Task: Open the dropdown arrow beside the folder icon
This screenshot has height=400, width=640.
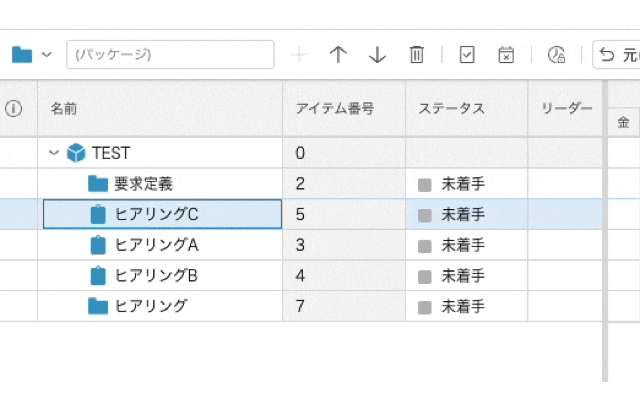Action: coord(47,54)
